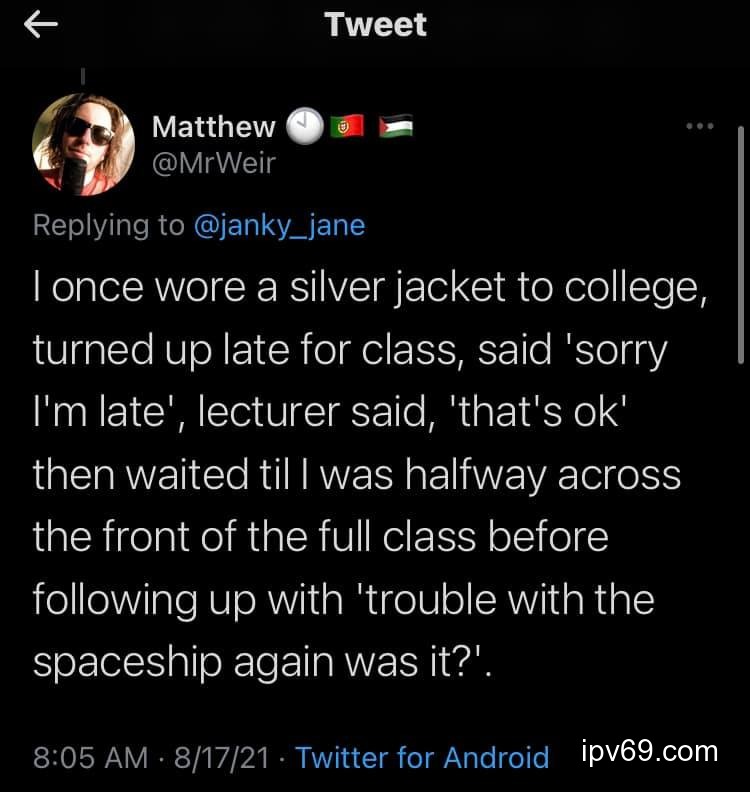Open the @MrWeir handle
Viewport: 750px width, 792px height.
[x=212, y=163]
